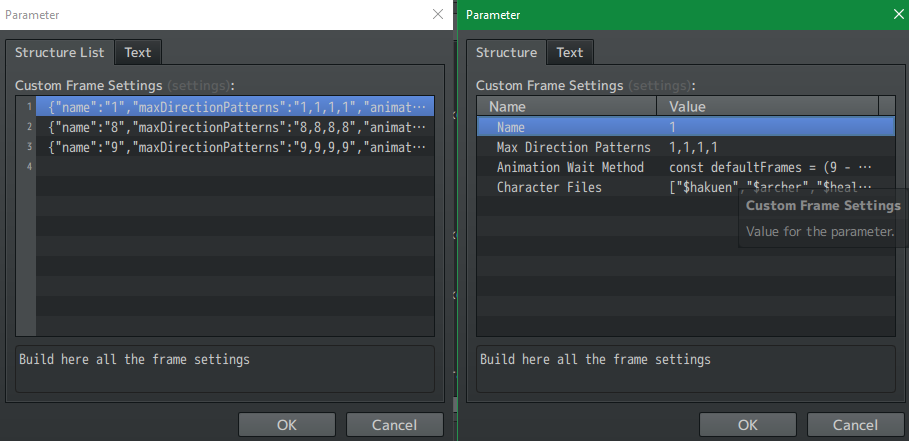Confirm with OK in the green-titled dialog
This screenshot has width=909, height=441.
[747, 425]
